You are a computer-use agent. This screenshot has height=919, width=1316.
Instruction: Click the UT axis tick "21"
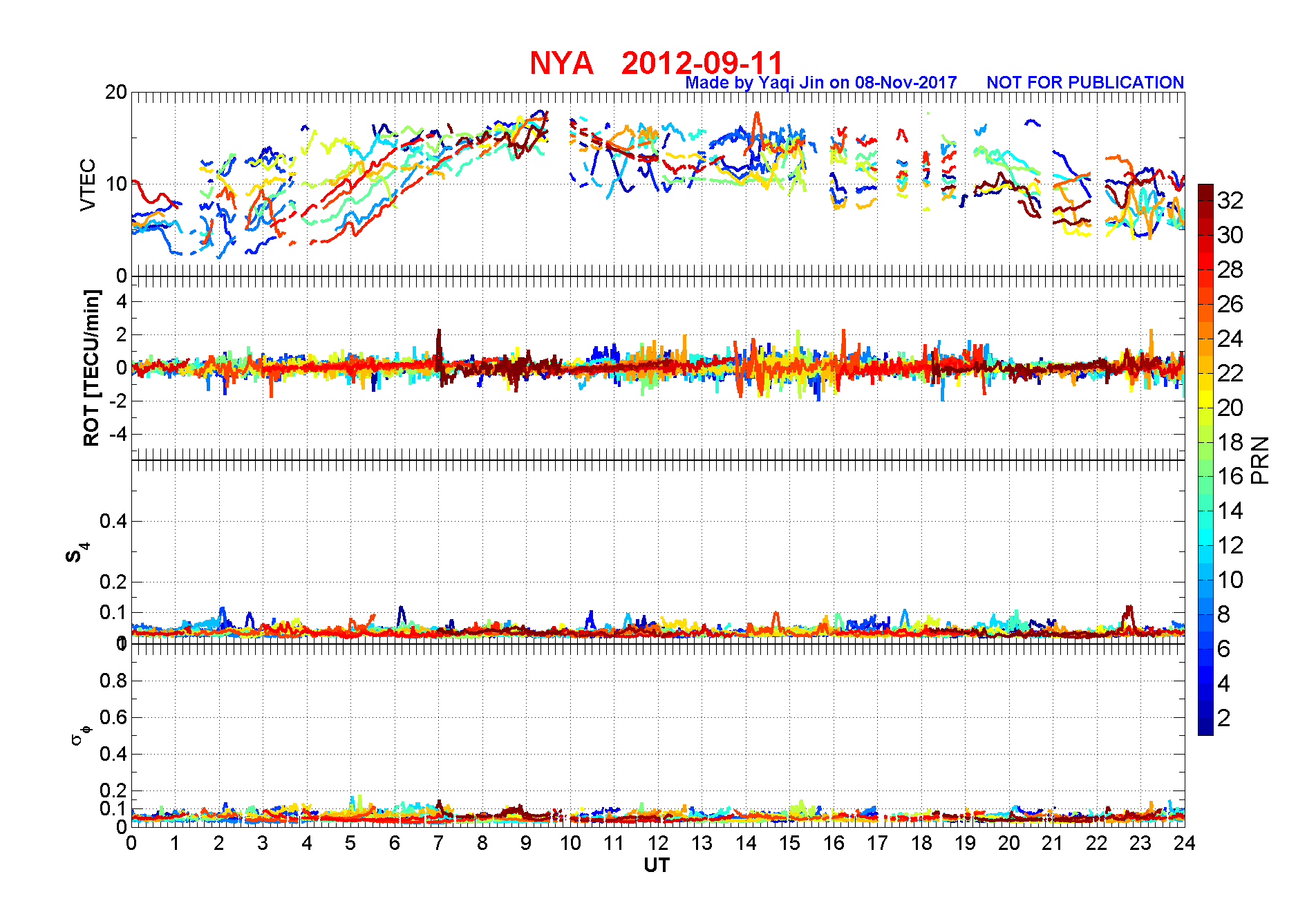click(x=1053, y=843)
